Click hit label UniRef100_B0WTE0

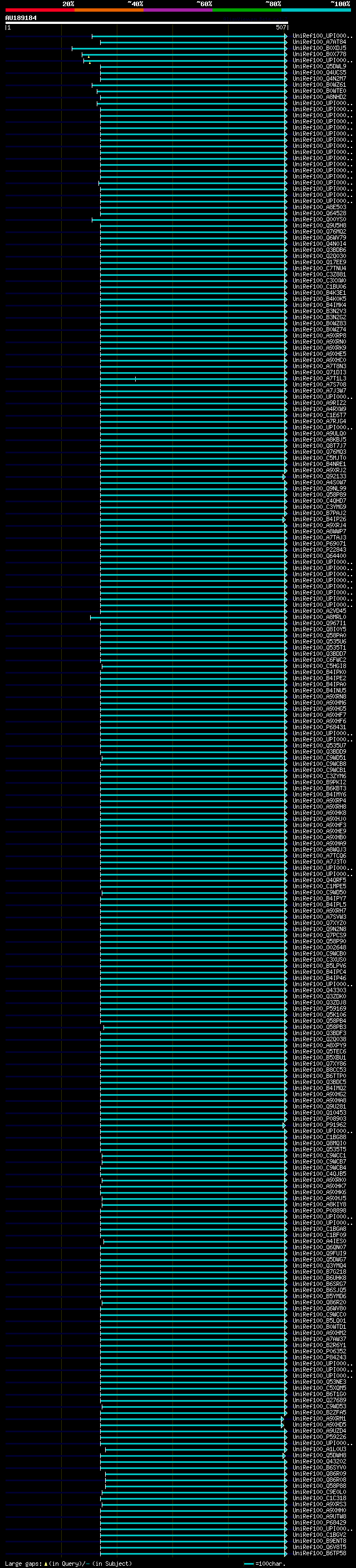coord(319,91)
